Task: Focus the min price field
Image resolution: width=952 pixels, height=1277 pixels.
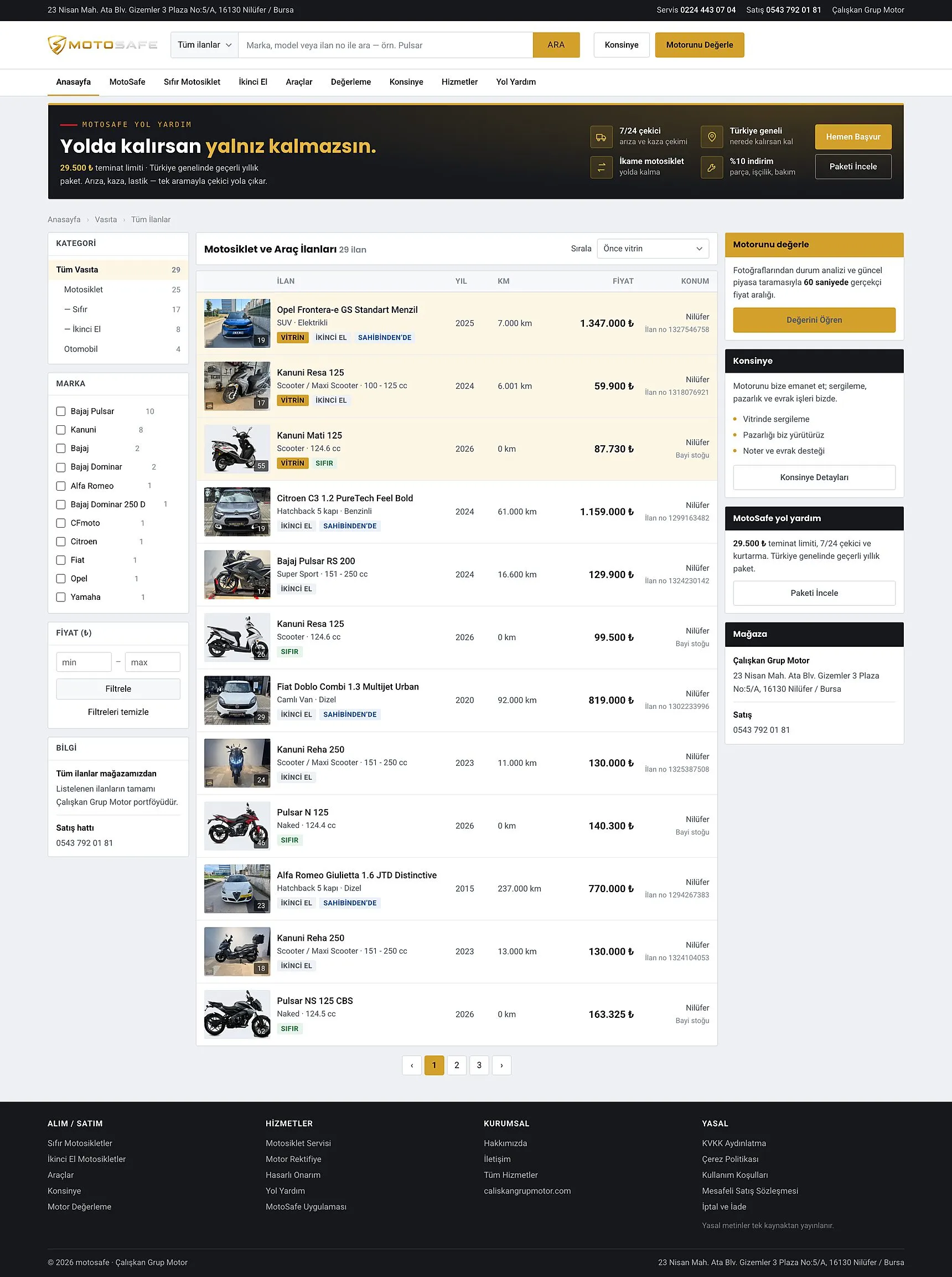Action: (x=84, y=662)
